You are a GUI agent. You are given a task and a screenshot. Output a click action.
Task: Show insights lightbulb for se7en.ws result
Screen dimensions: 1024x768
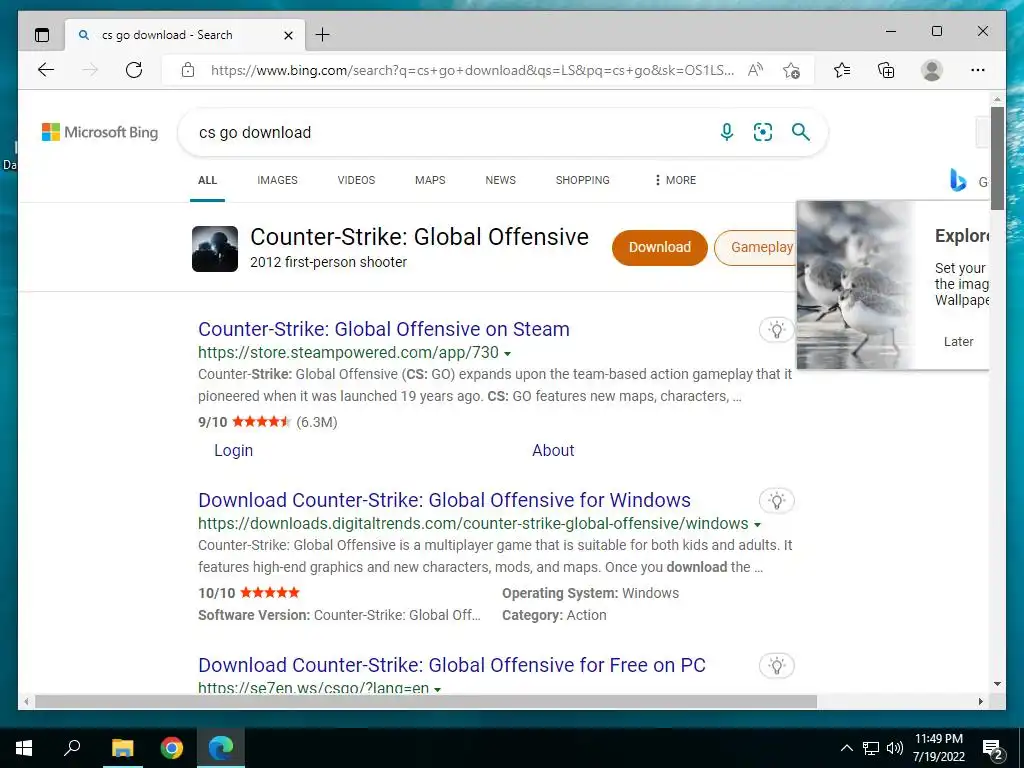click(776, 666)
